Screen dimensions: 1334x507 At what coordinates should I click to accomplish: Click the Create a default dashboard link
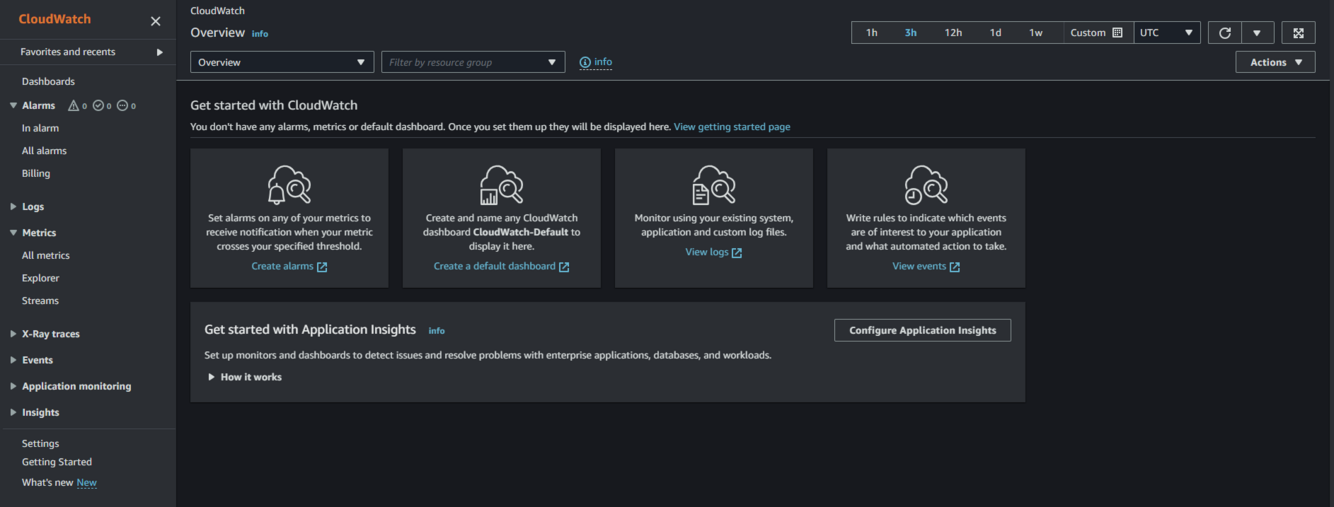(494, 267)
